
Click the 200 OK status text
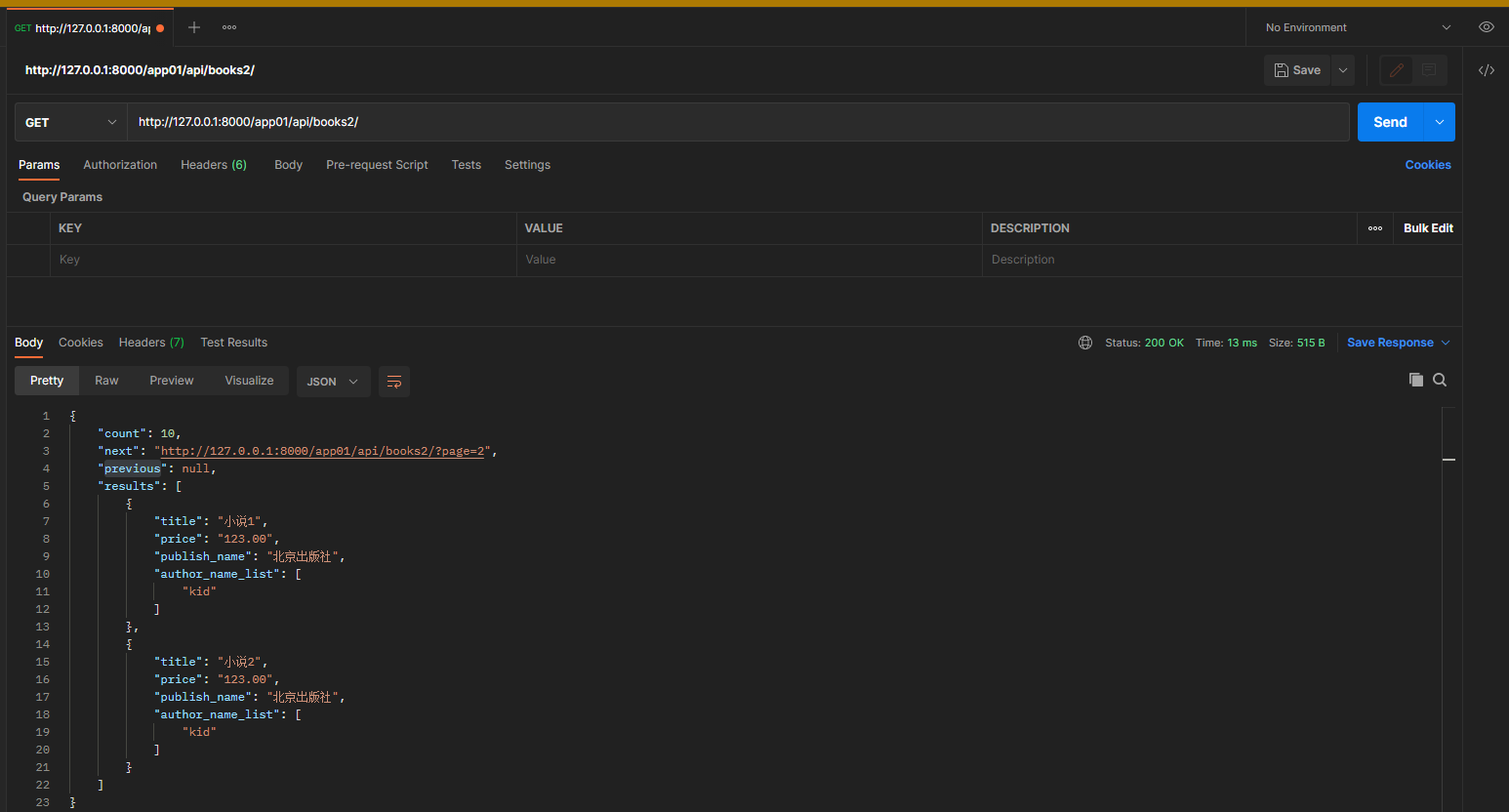[x=1163, y=343]
